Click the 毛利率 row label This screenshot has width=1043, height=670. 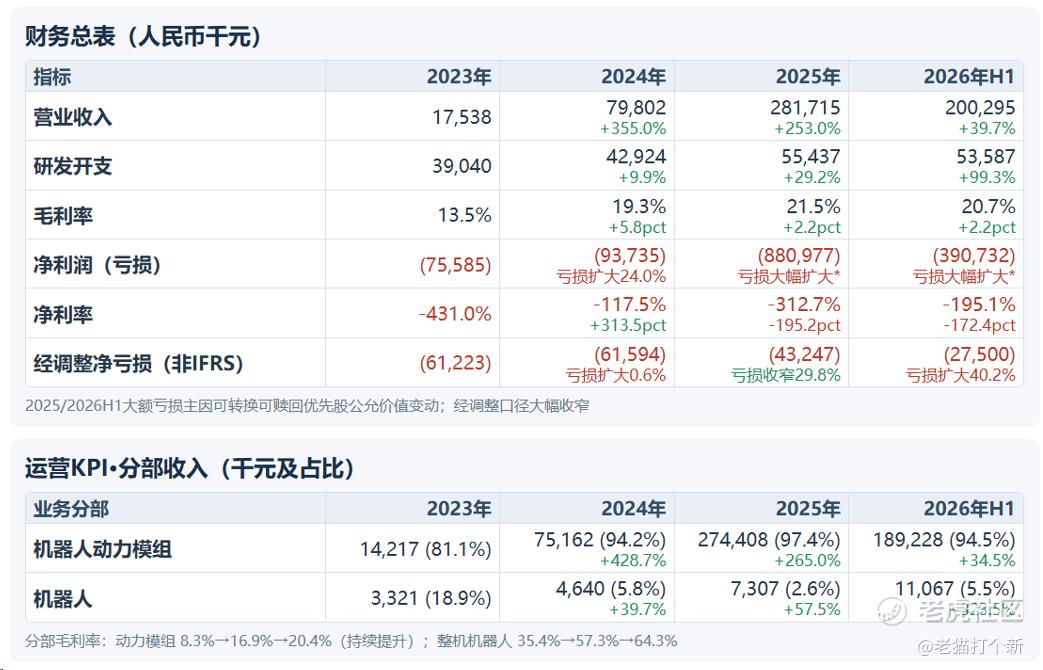(63, 216)
